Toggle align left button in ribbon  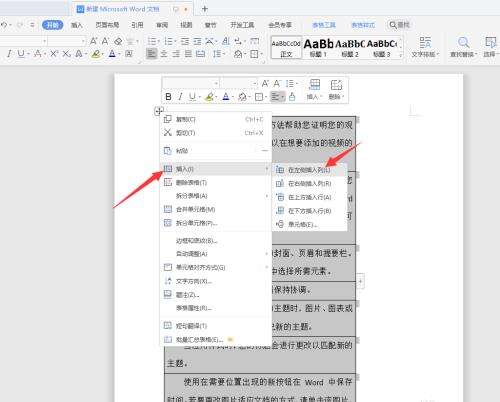coord(152,54)
